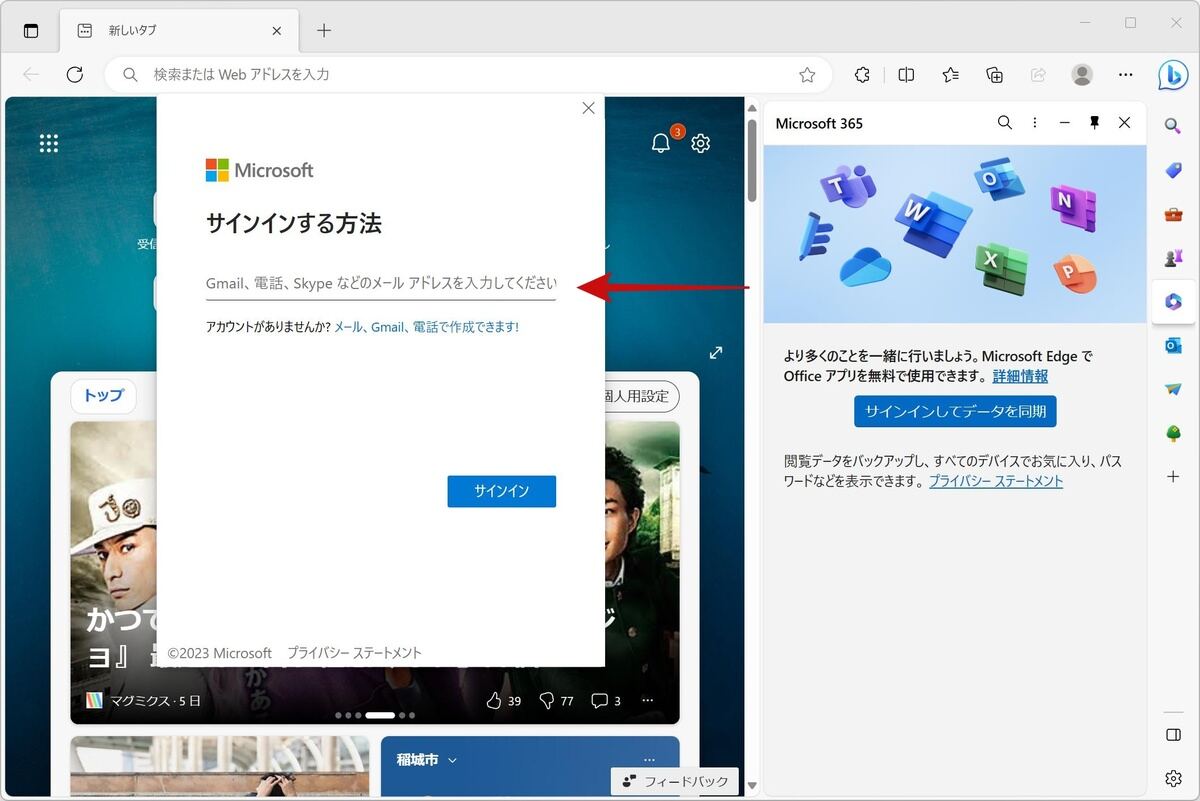1200x801 pixels.
Task: Search within the Microsoft 365 panel
Action: coord(1005,123)
